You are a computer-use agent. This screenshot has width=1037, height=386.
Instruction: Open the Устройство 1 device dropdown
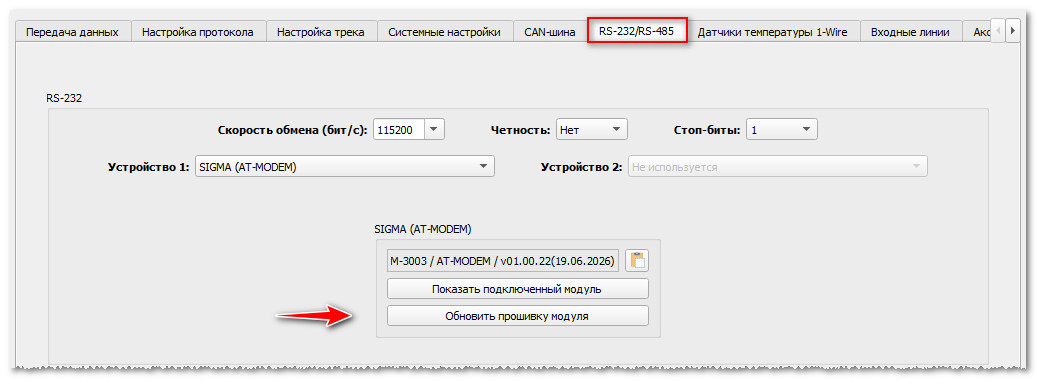click(345, 167)
